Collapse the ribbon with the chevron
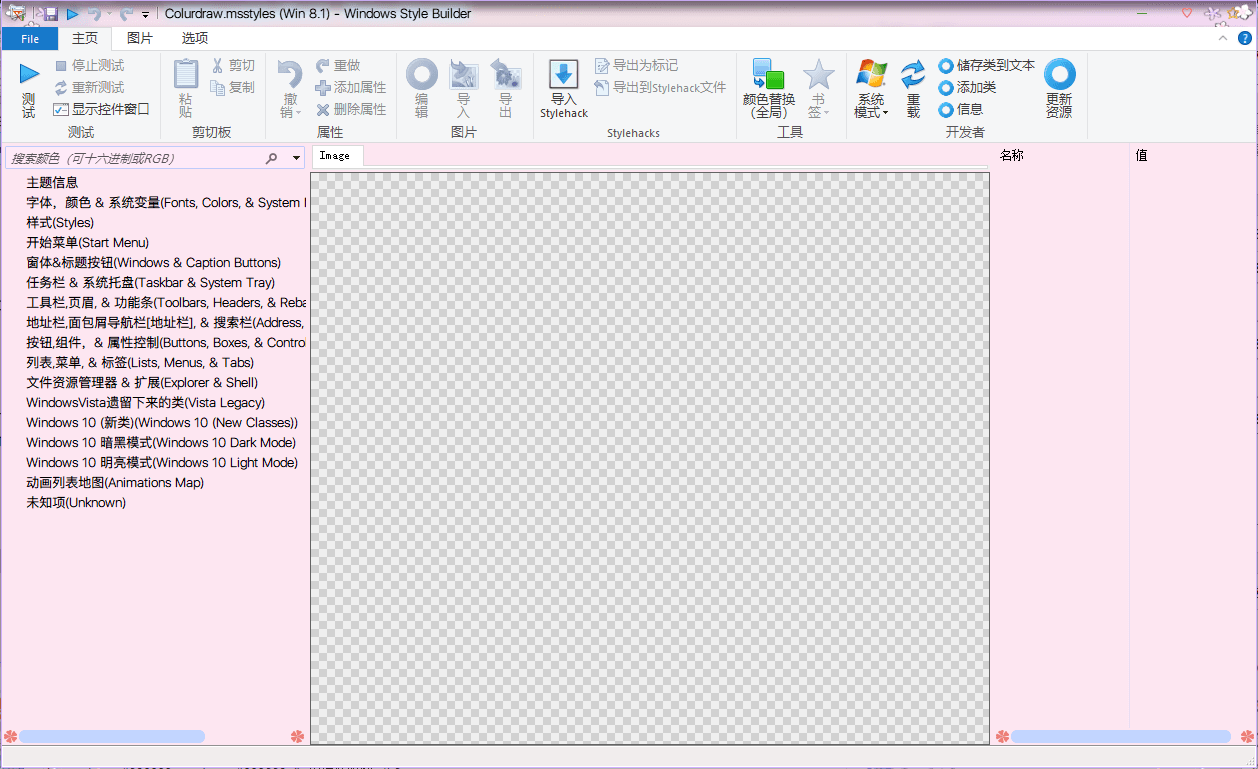The width and height of the screenshot is (1258, 769). [1224, 38]
